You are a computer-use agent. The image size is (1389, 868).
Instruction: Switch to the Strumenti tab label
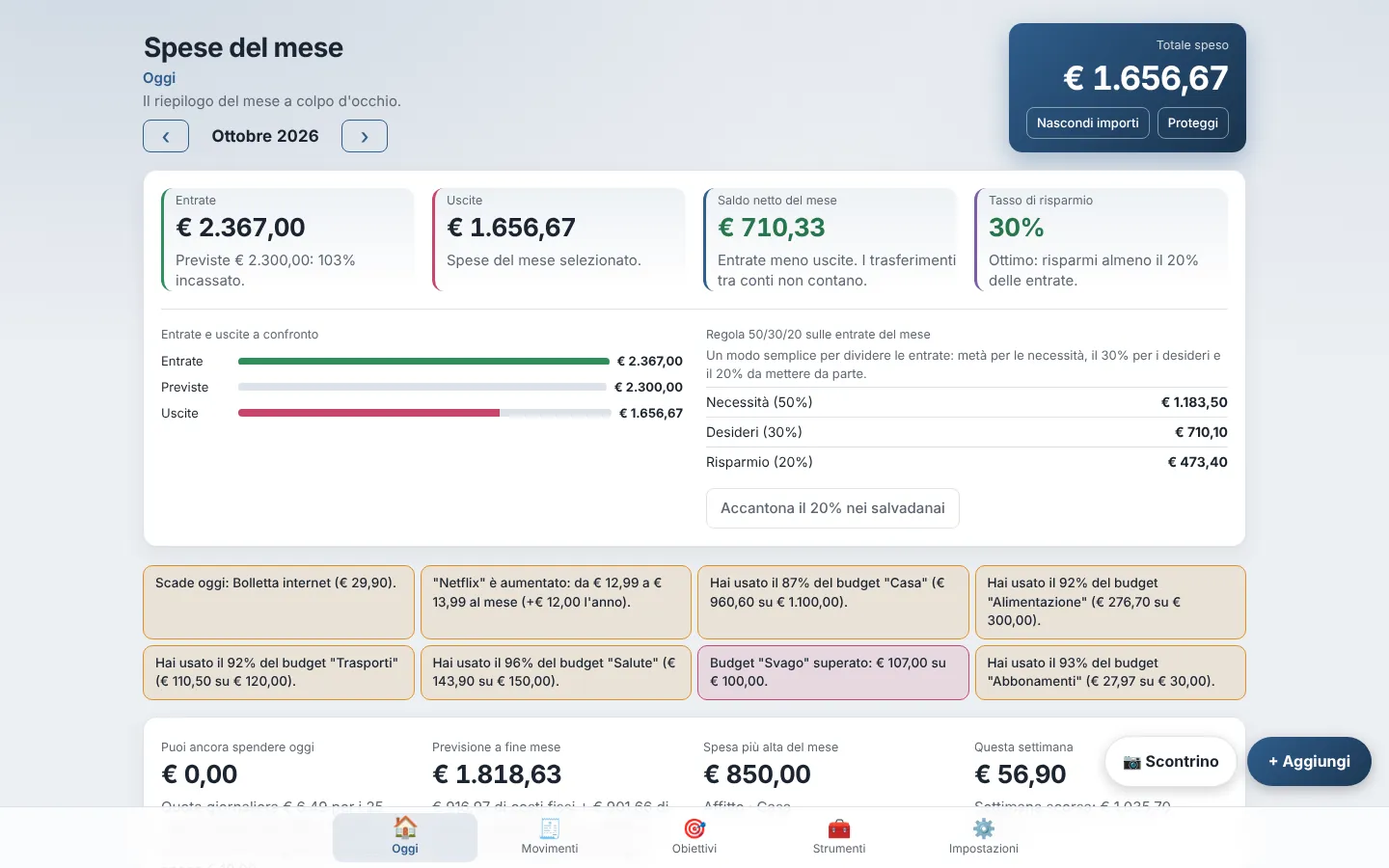tap(839, 849)
